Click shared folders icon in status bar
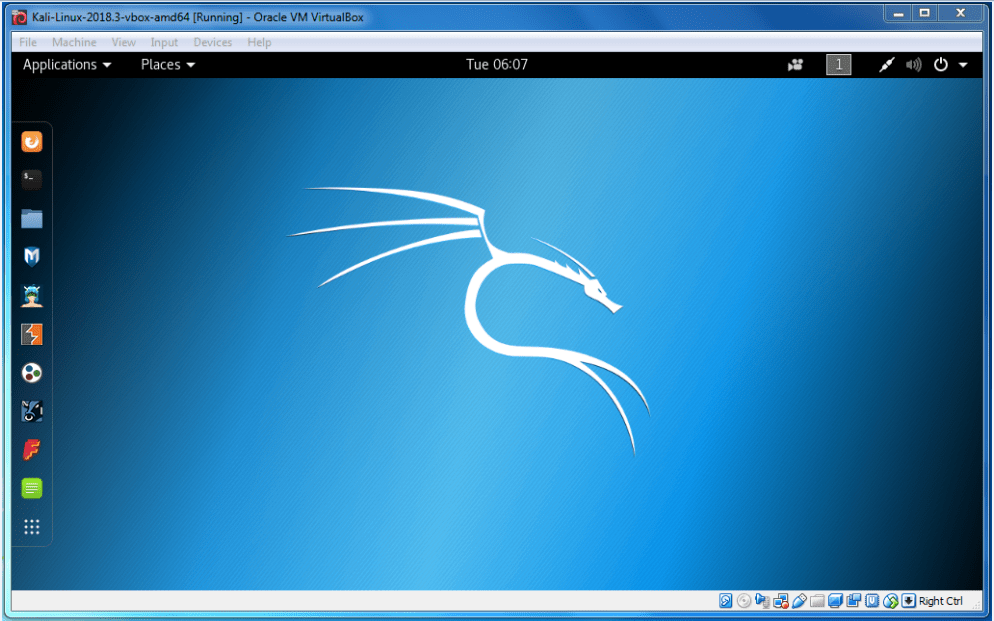The width and height of the screenshot is (994, 621). [817, 601]
